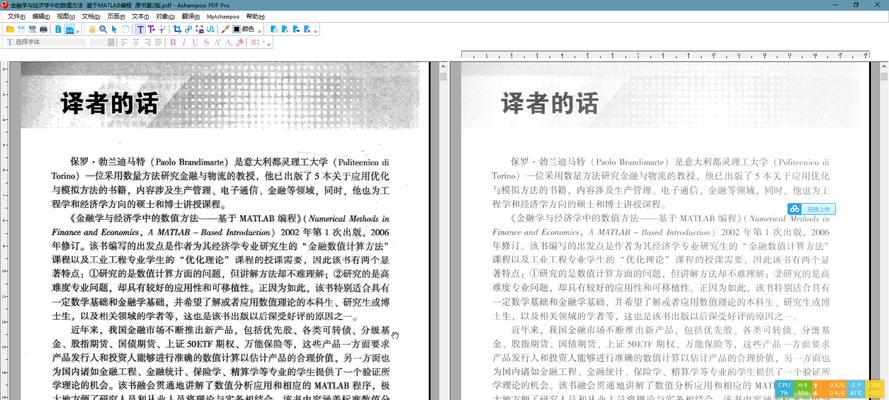889x400 pixels.
Task: Toggle align right formatting
Action: click(x=147, y=42)
